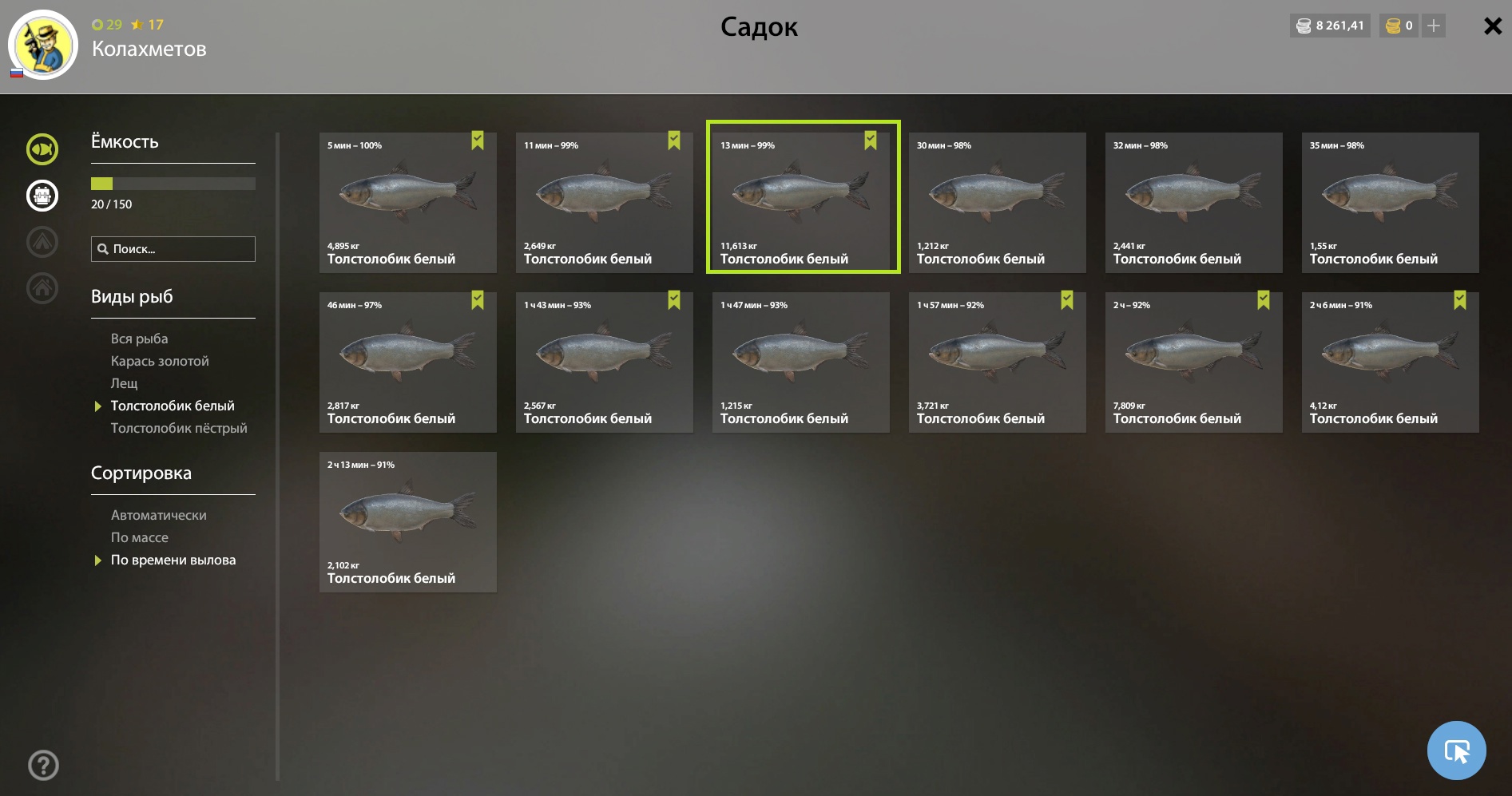Viewport: 1512px width, 796px height.
Task: Open the tent camp sidebar icon
Action: tap(42, 242)
